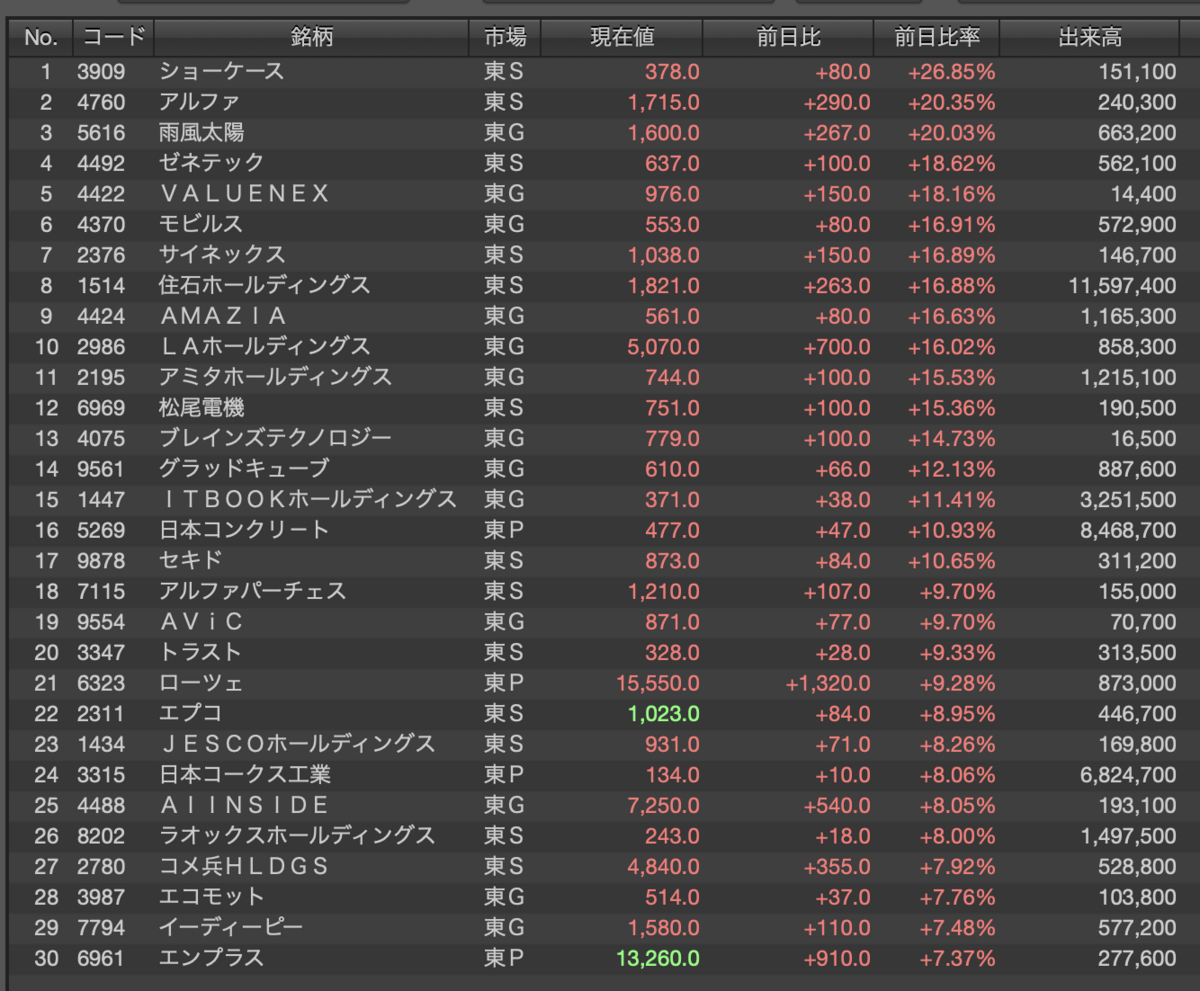Select the エンプラス stock name
1200x991 pixels.
(211, 958)
